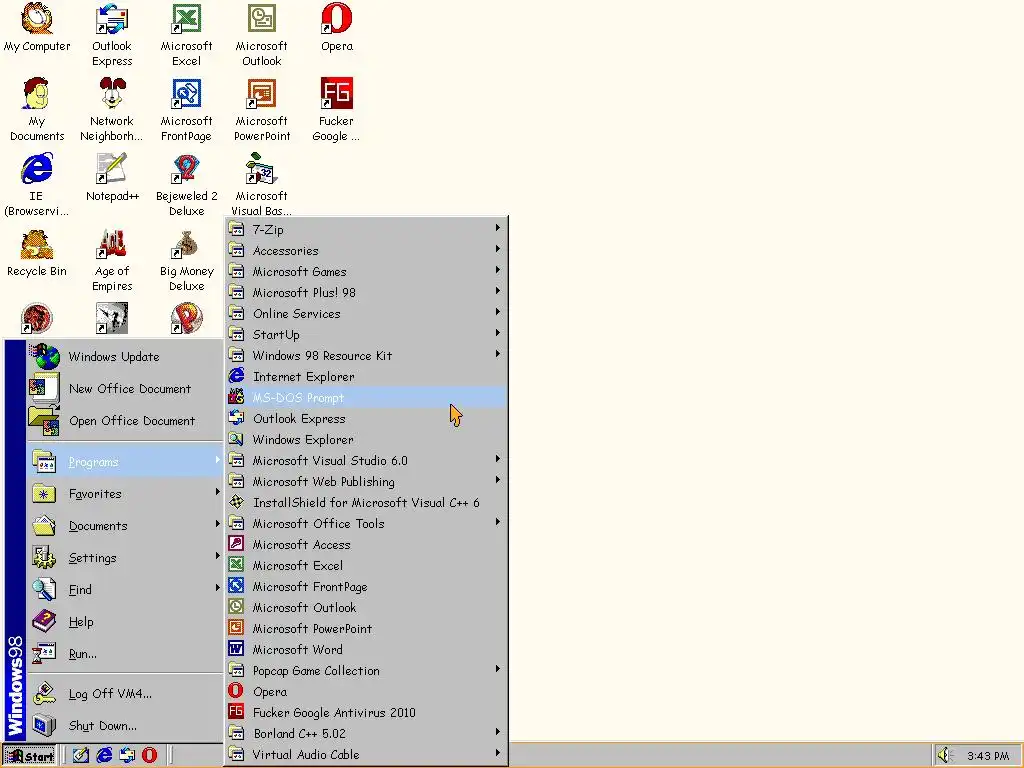
Task: Expand Microsoft Office Tools folder
Action: [x=366, y=524]
